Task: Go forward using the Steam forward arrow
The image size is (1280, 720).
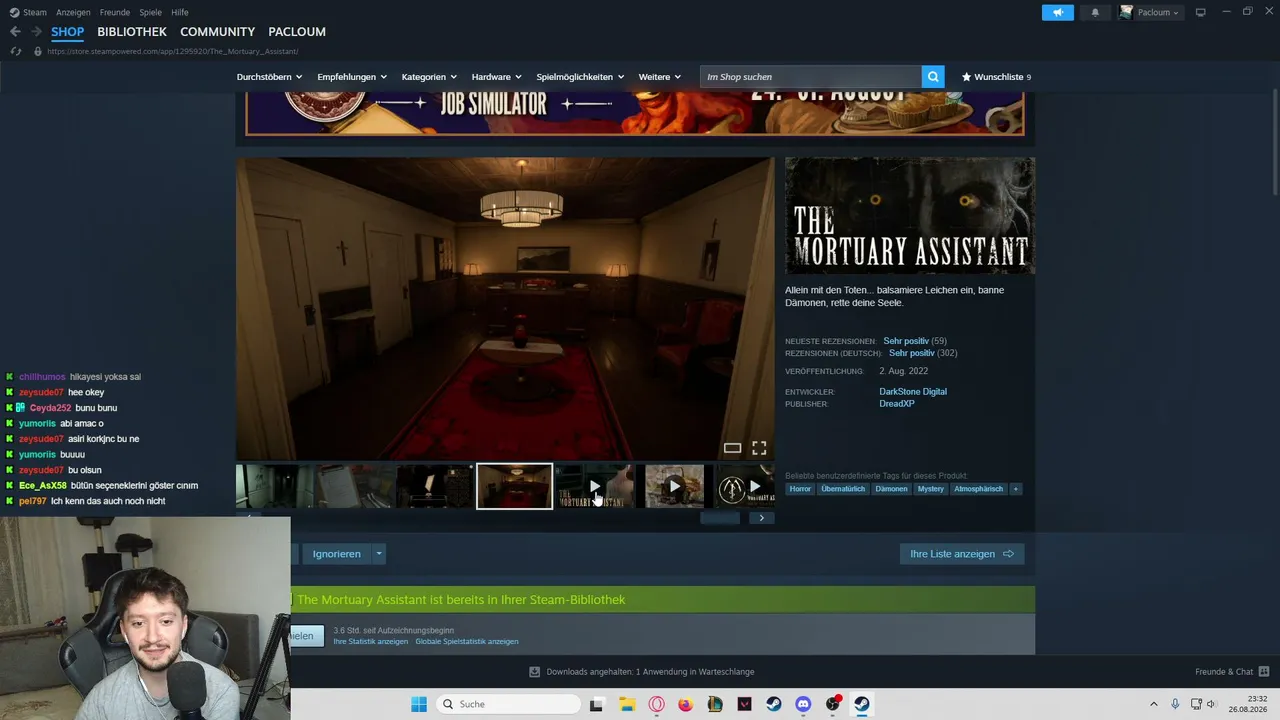Action: pyautogui.click(x=36, y=32)
